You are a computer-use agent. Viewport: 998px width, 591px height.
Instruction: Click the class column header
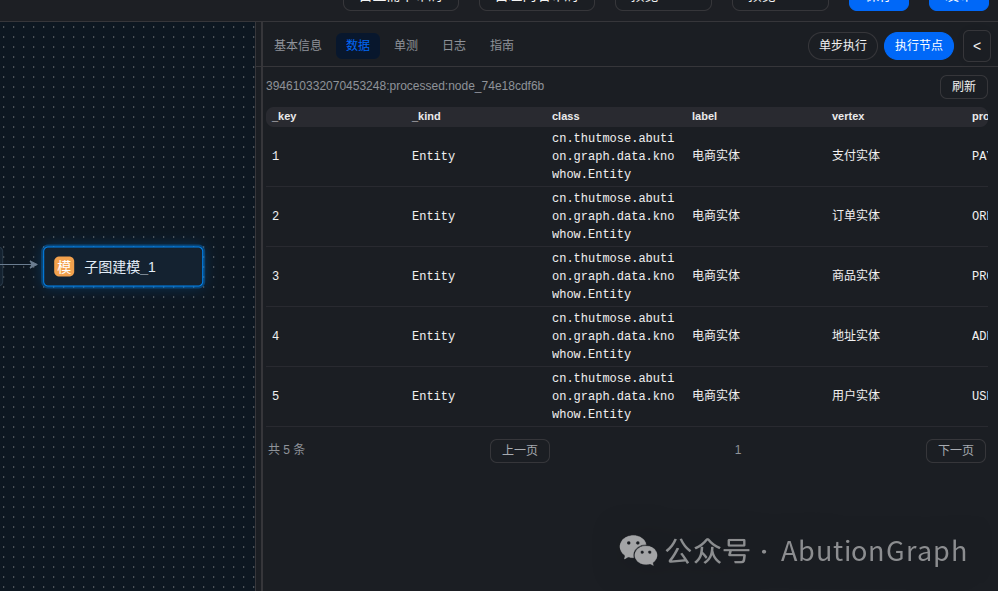(565, 116)
